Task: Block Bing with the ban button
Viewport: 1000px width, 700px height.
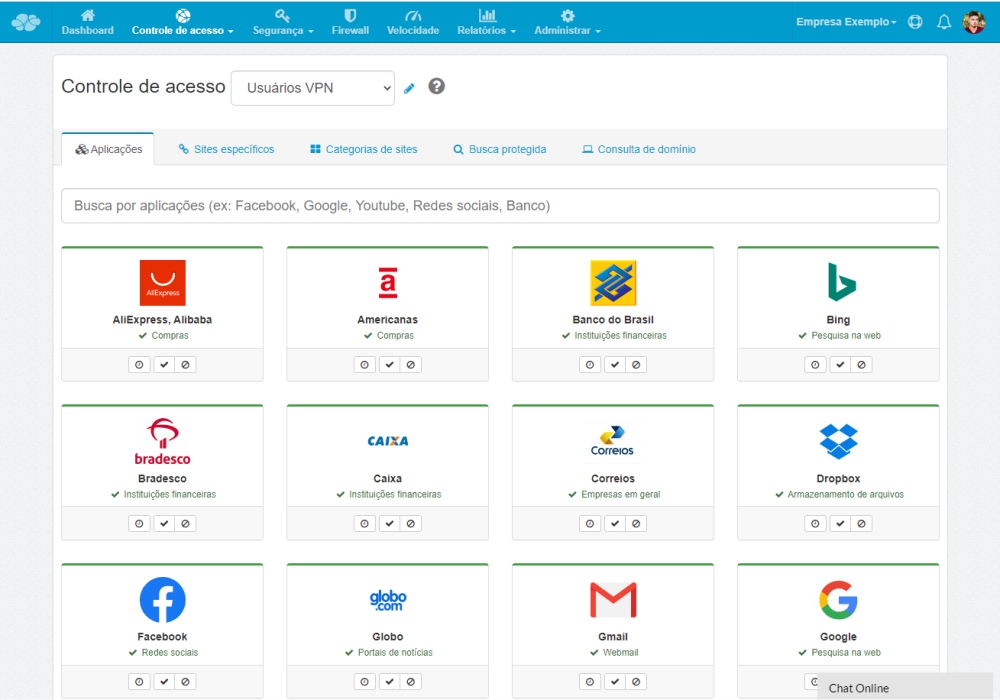Action: coord(862,365)
